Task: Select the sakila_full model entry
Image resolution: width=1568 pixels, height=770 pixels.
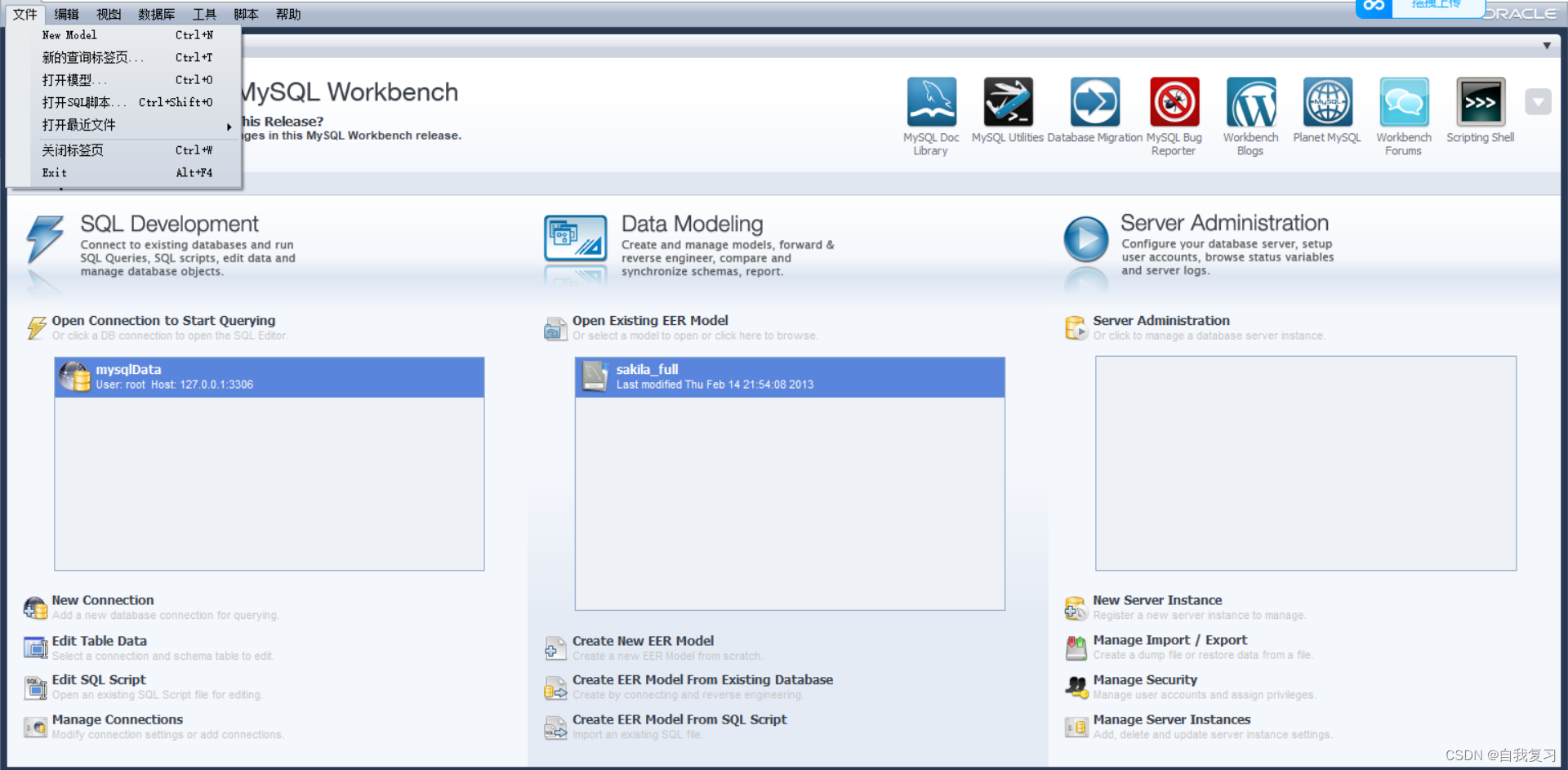Action: click(x=790, y=377)
